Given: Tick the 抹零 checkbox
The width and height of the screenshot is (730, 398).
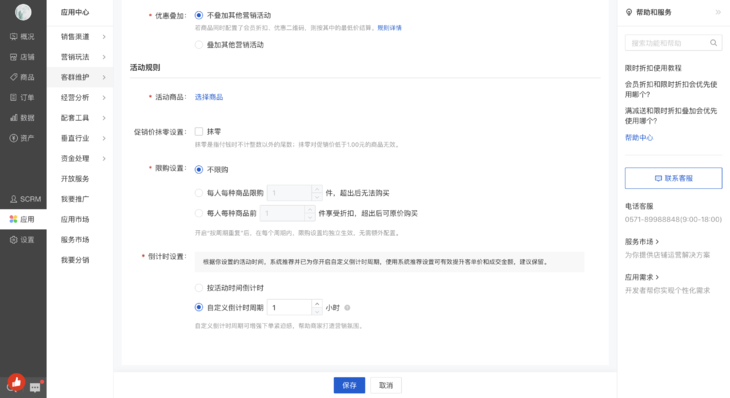Looking at the screenshot, I should pos(199,132).
